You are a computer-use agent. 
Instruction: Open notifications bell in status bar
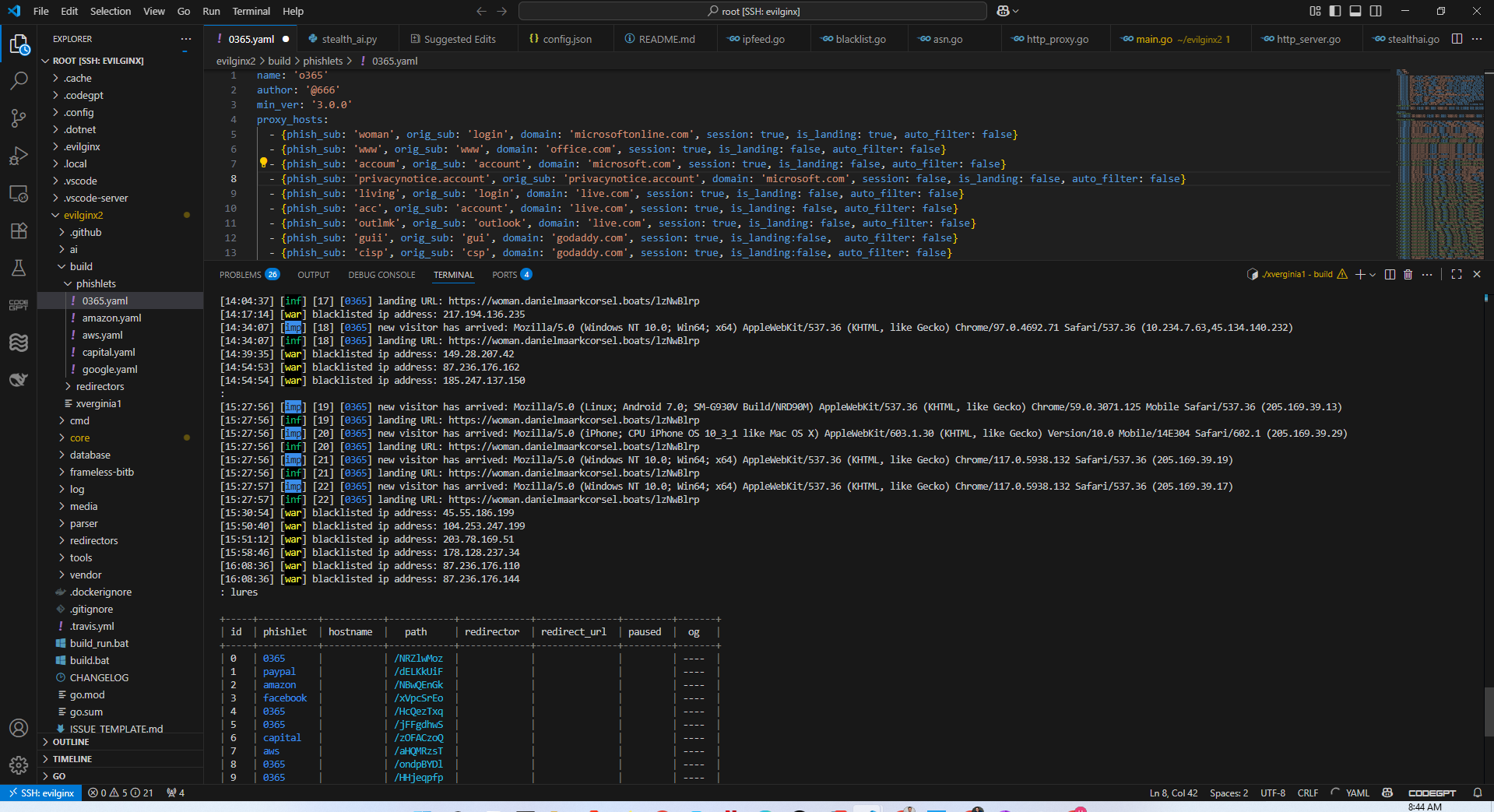tap(1478, 793)
